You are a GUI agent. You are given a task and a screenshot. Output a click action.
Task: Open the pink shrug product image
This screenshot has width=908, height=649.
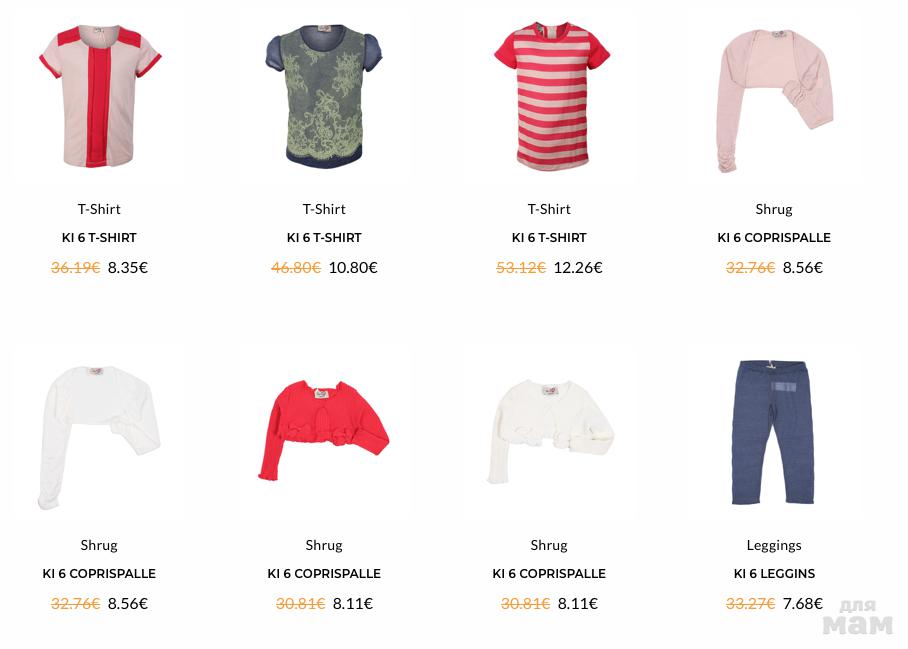click(775, 100)
